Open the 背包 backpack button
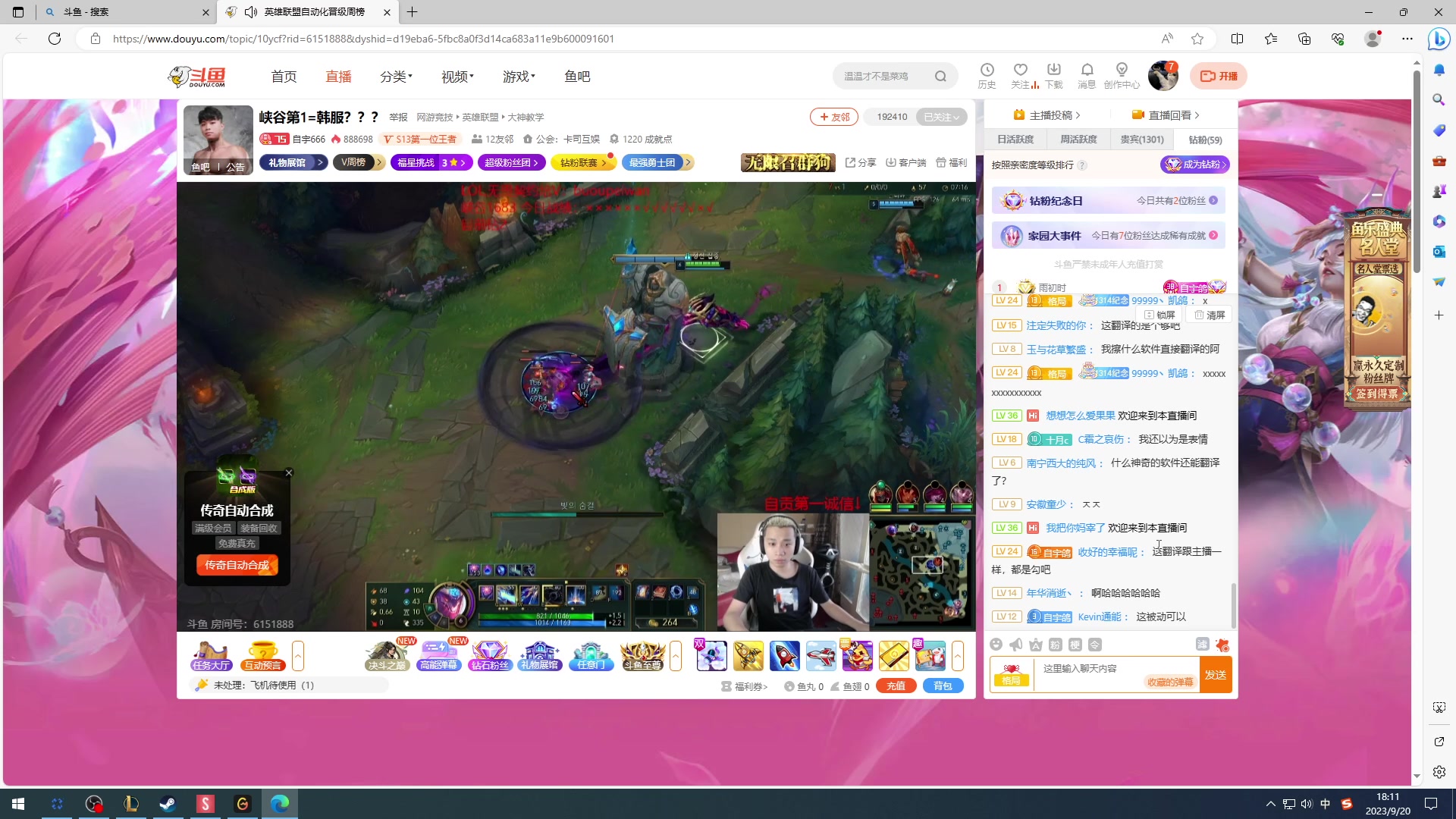Screen dimensions: 1456x819 pyautogui.click(x=943, y=686)
